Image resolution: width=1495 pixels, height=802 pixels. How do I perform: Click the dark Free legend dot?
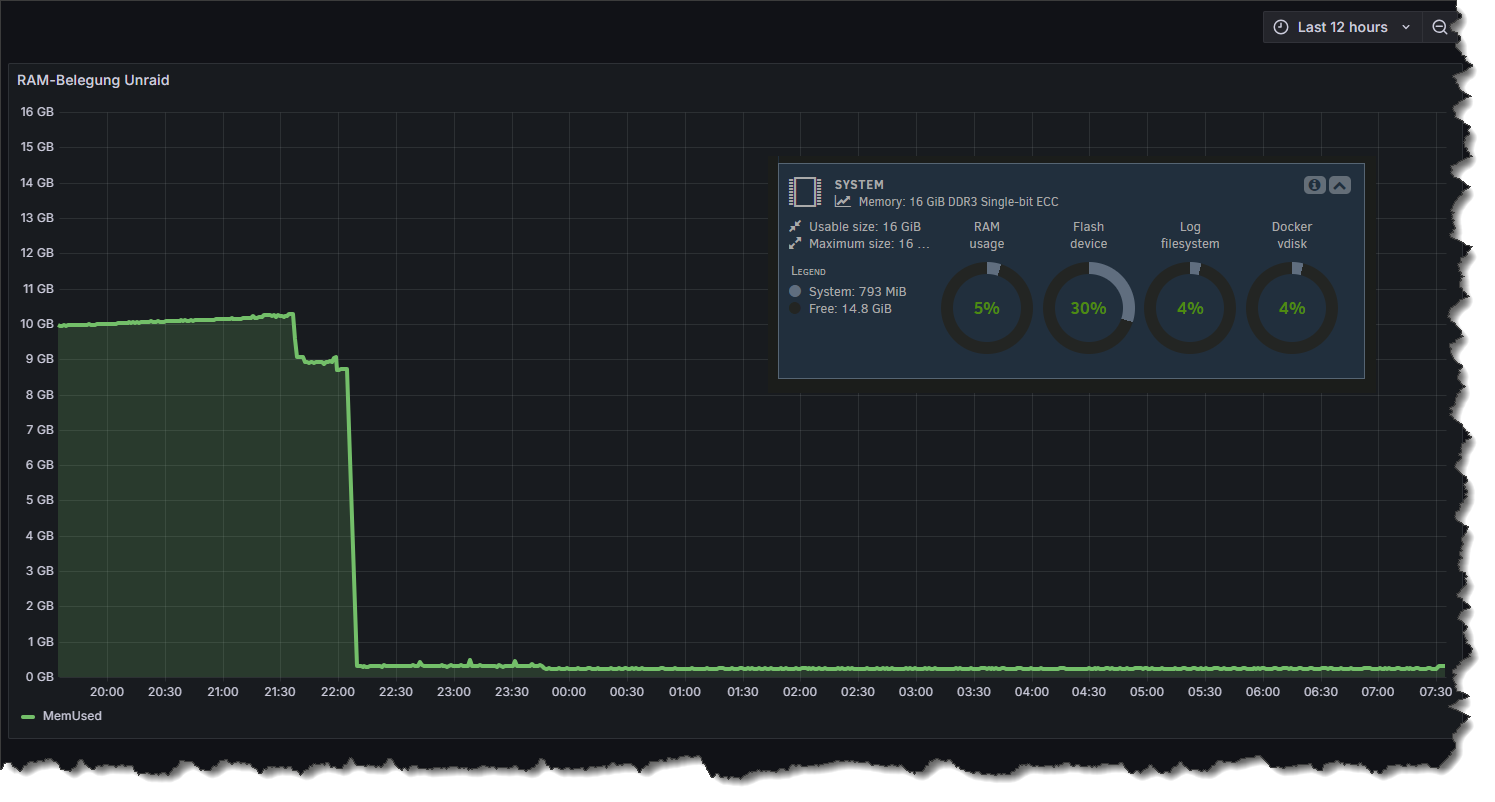(x=795, y=309)
